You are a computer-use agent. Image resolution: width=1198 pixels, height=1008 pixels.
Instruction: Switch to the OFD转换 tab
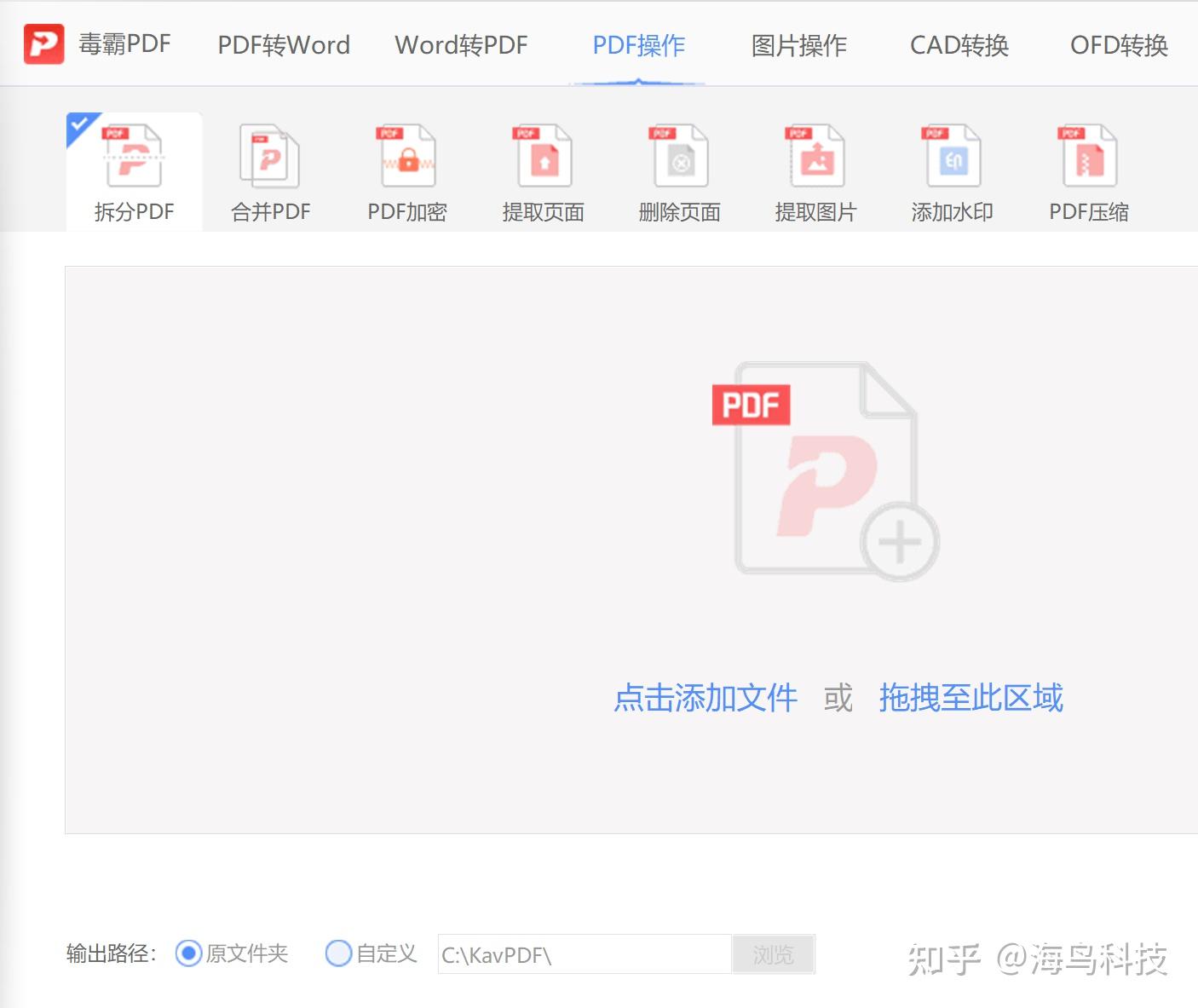coord(1119,45)
